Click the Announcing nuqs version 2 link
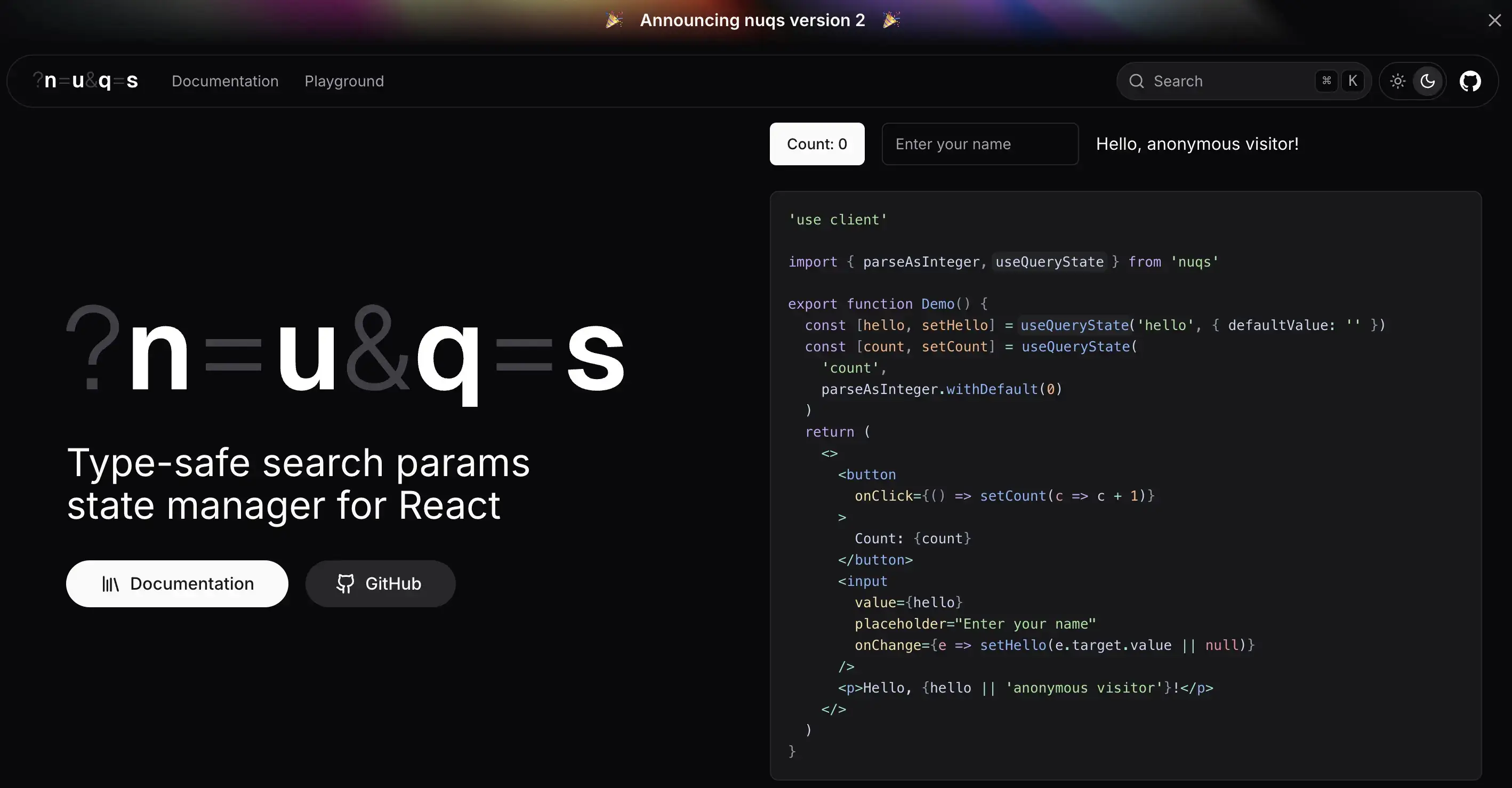 pos(752,20)
